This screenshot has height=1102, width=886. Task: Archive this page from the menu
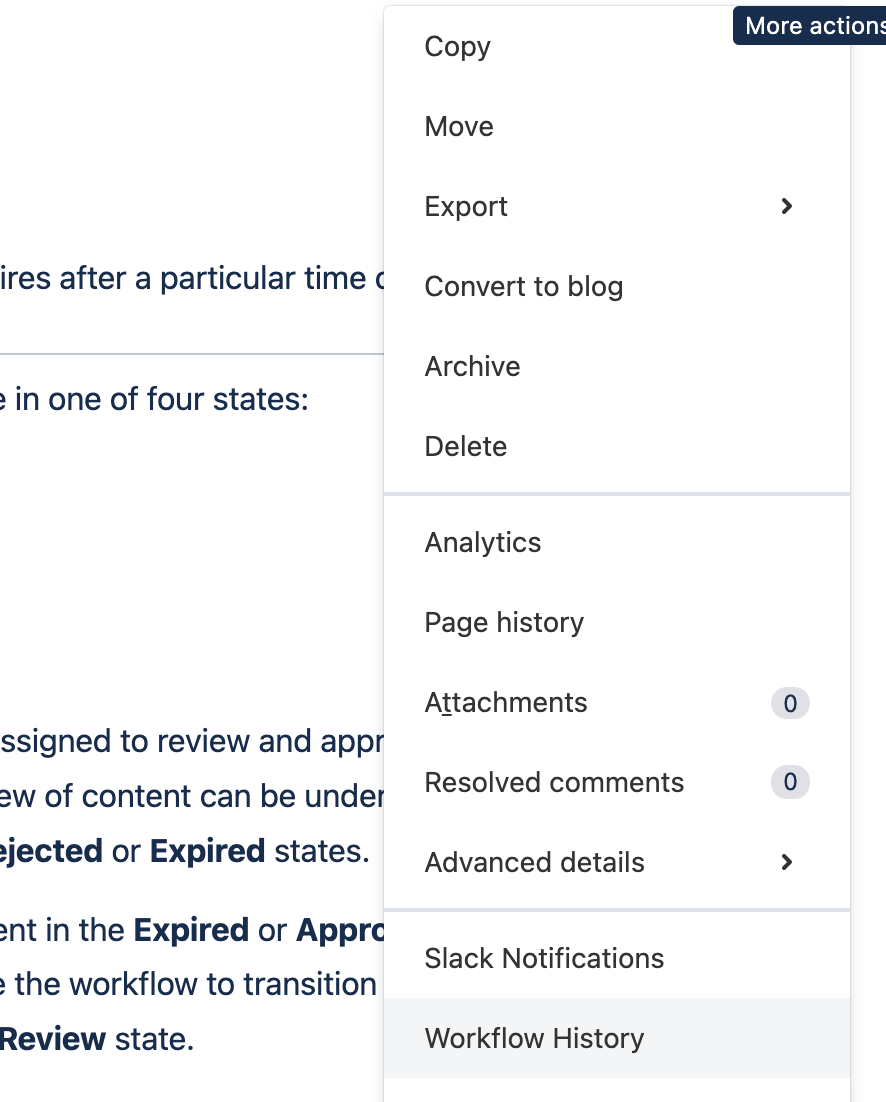click(617, 366)
